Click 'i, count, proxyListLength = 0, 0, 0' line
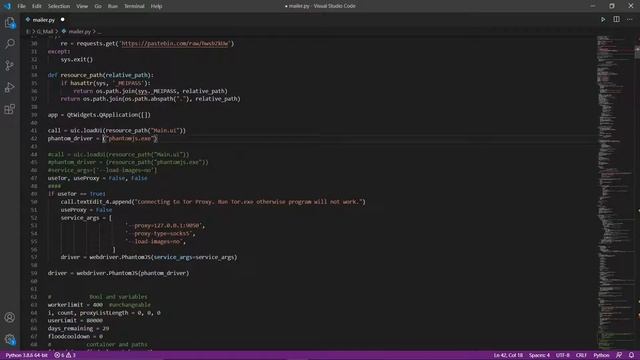This screenshot has height=360, width=640. [104, 313]
